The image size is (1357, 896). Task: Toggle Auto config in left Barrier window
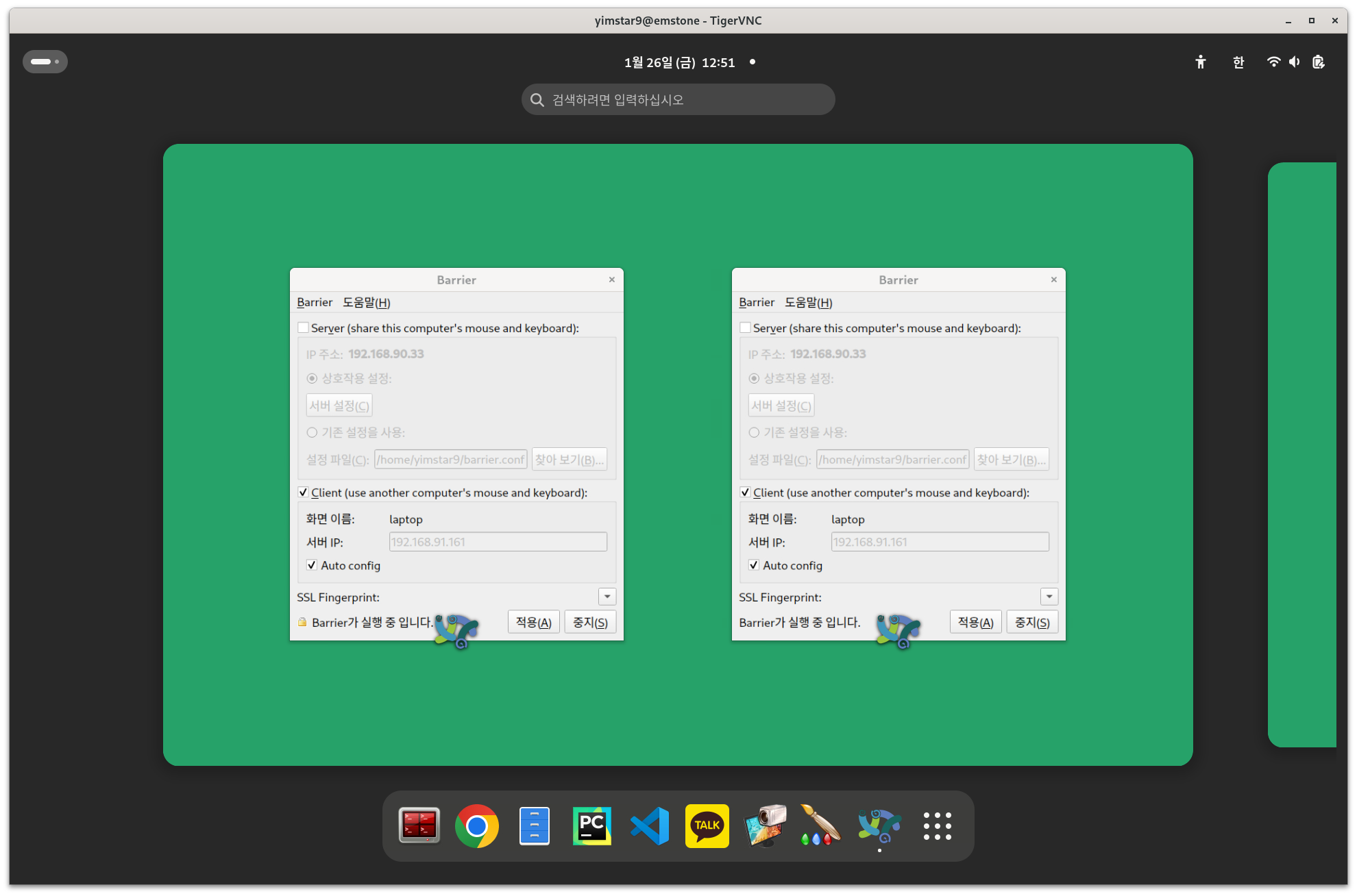tap(312, 565)
